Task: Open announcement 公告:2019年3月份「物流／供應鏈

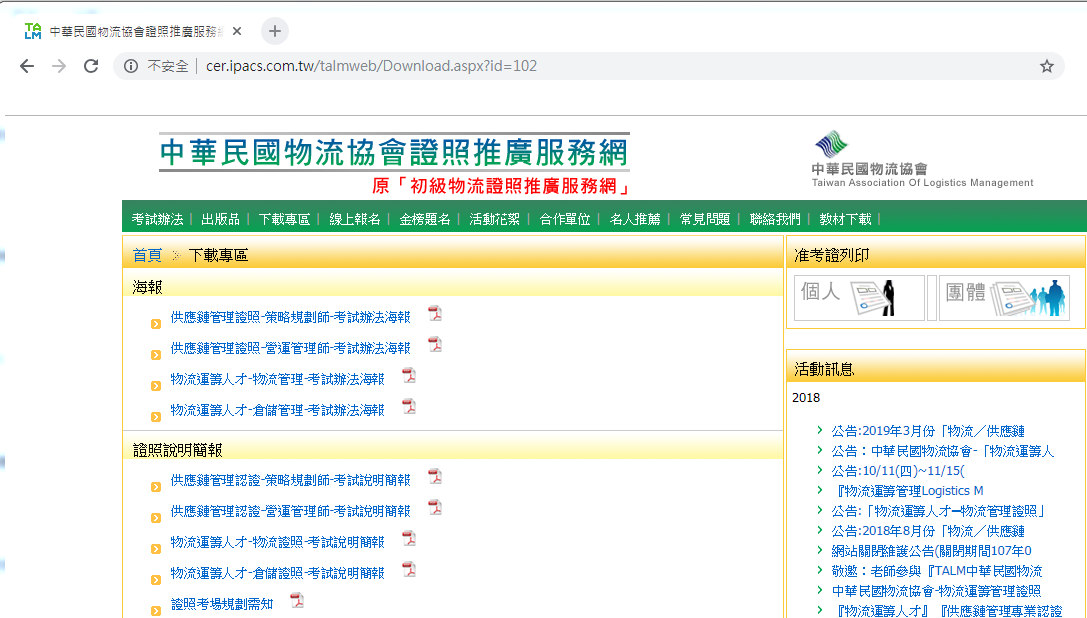Action: (928, 431)
